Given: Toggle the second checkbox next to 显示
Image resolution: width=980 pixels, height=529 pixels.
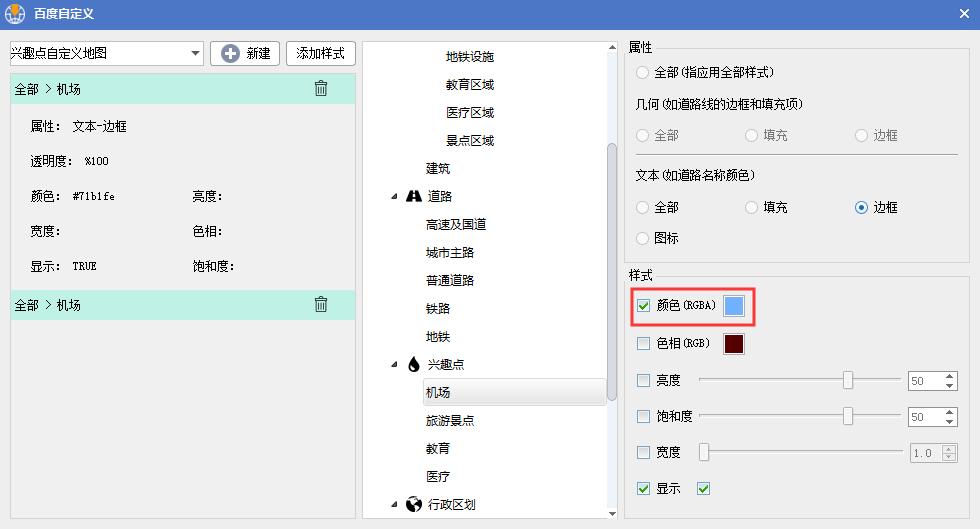Looking at the screenshot, I should [703, 488].
